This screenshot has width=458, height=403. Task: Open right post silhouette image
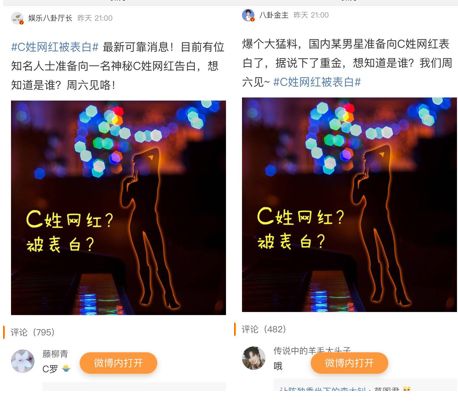pyautogui.click(x=349, y=205)
